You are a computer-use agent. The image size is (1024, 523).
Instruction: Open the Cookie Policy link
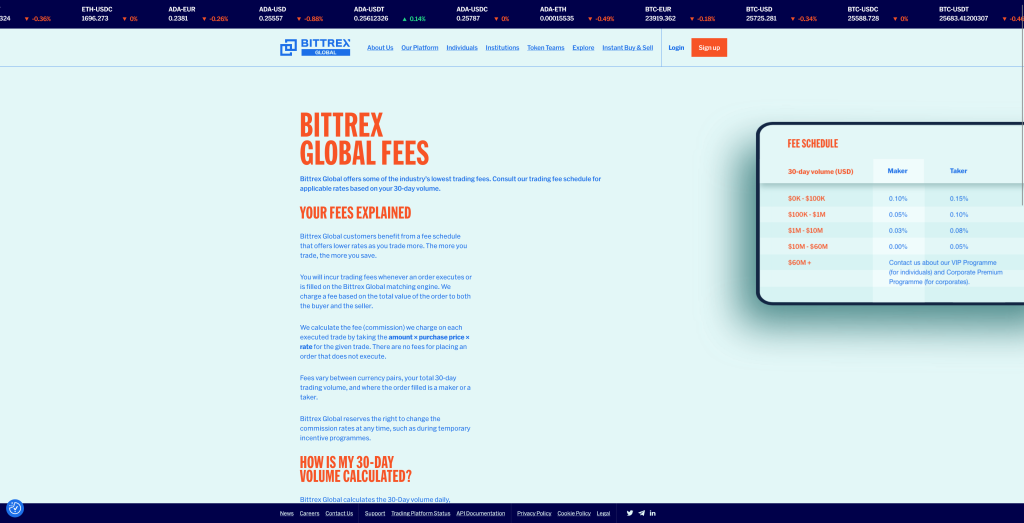[574, 513]
